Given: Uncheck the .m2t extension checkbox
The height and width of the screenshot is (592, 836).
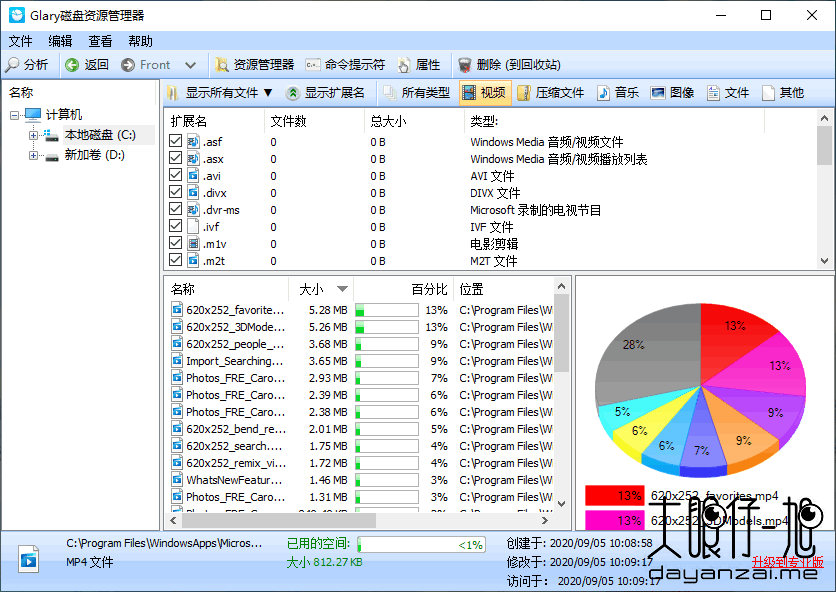Looking at the screenshot, I should click(x=175, y=260).
